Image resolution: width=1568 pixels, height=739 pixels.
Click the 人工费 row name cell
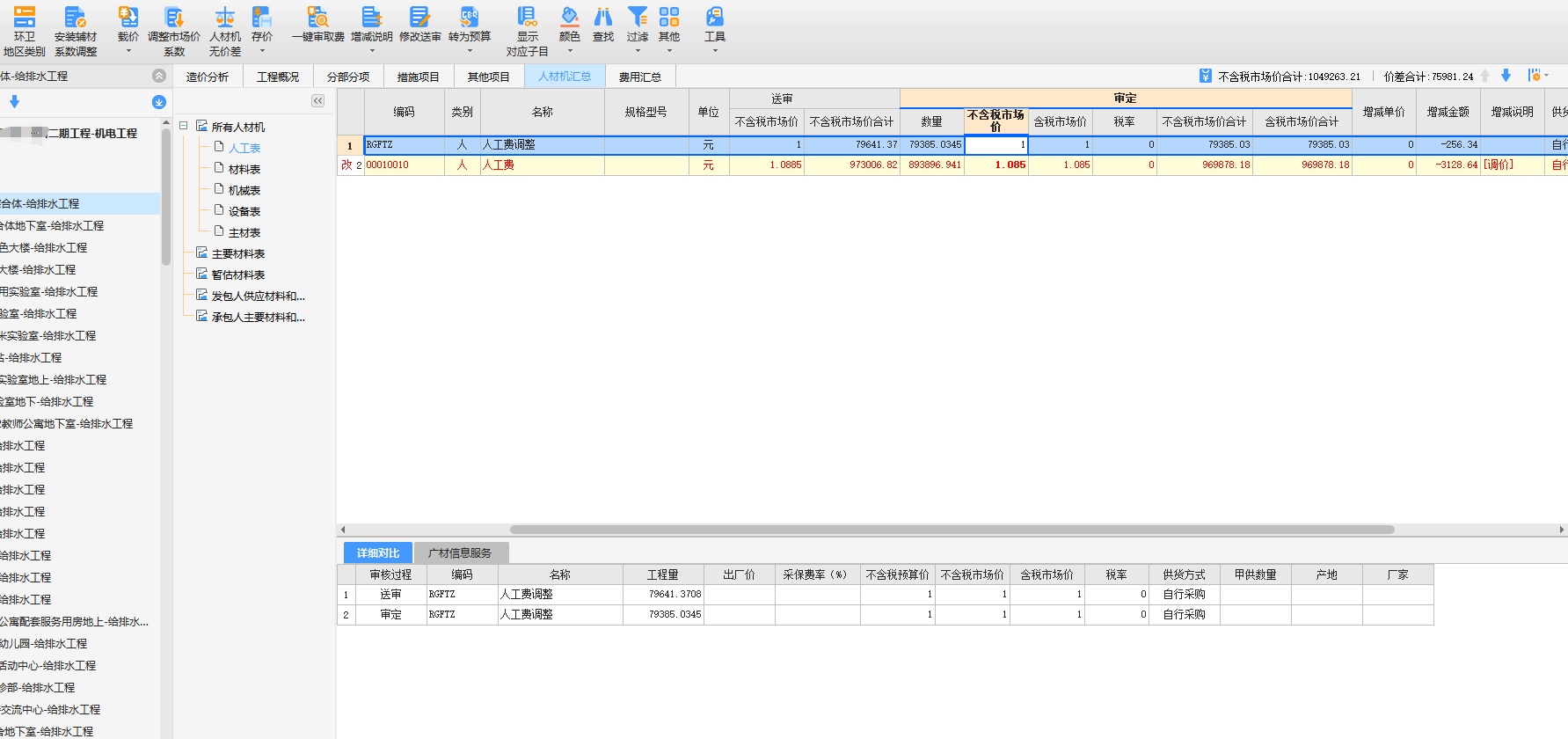pyautogui.click(x=542, y=165)
